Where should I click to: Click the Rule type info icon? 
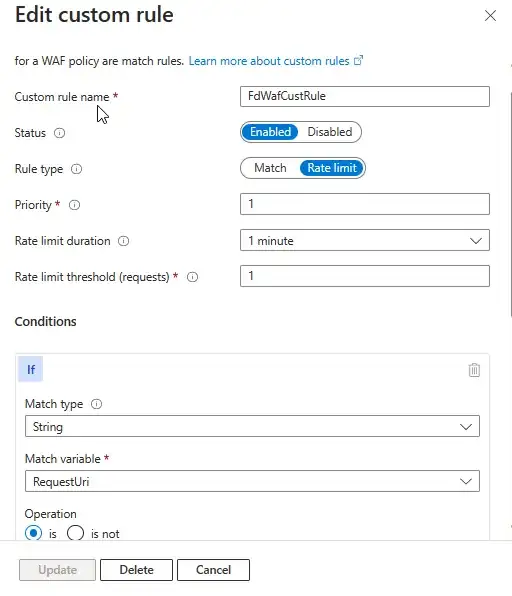76,169
